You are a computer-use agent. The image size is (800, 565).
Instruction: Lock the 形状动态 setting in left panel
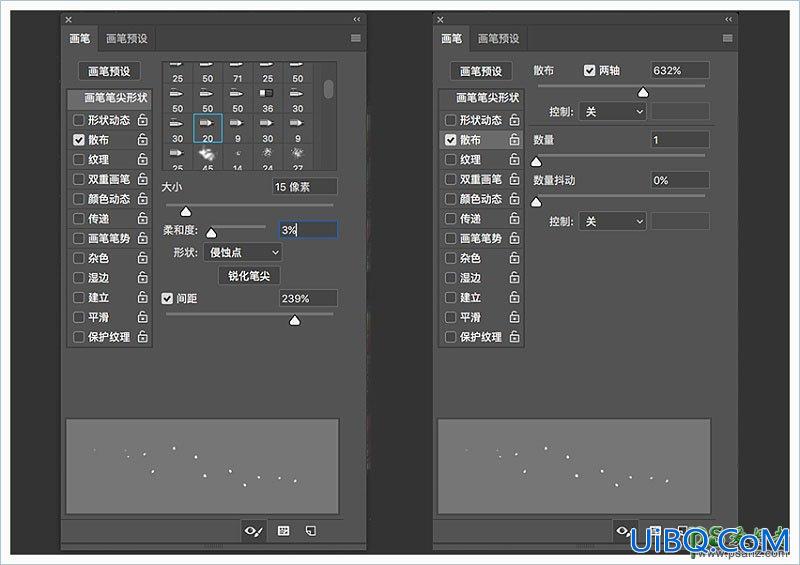pyautogui.click(x=143, y=120)
